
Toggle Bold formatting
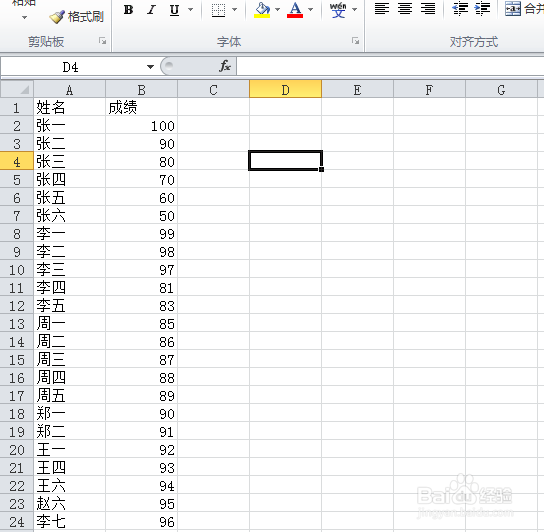tap(129, 10)
